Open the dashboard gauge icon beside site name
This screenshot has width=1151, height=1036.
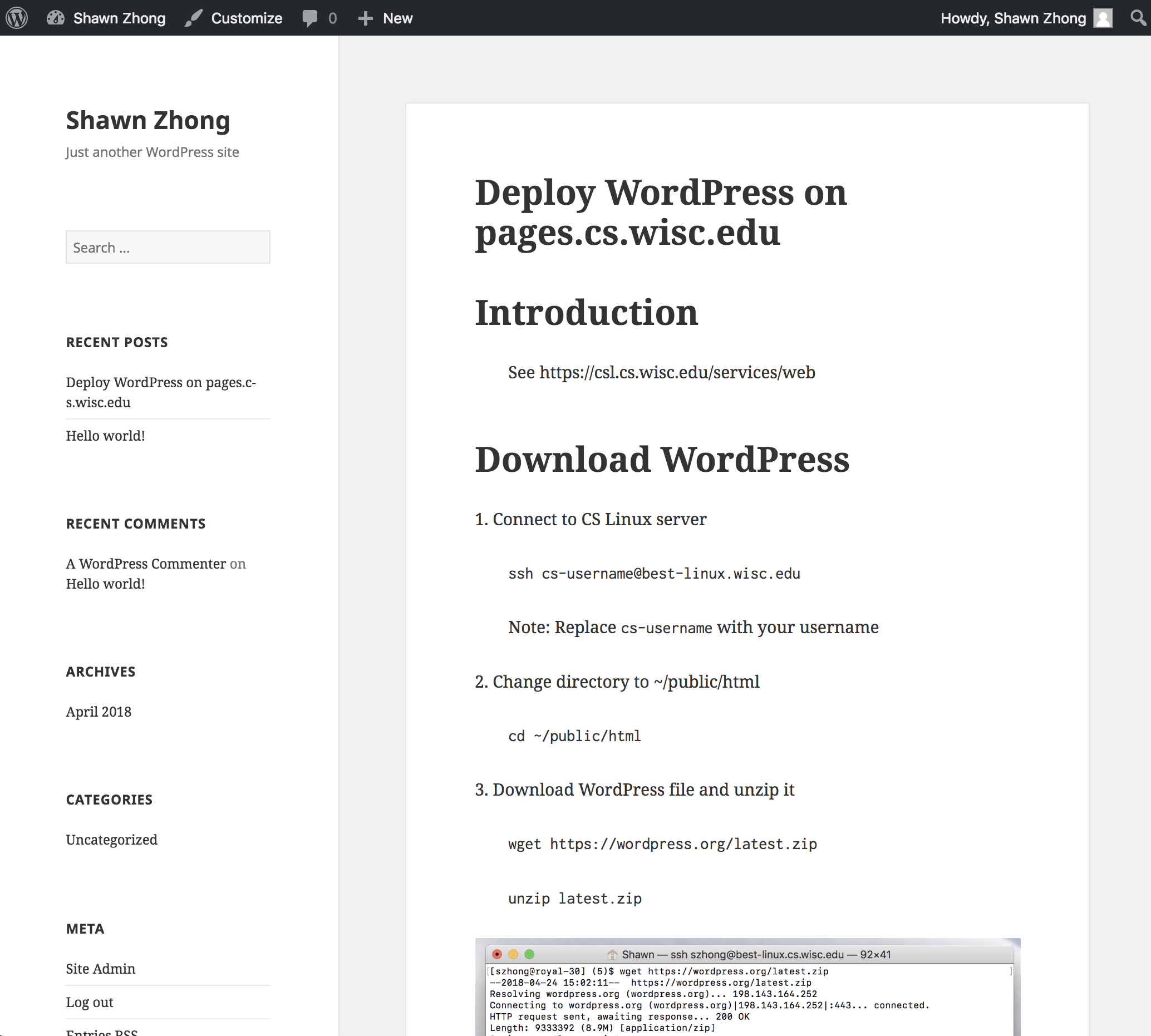click(x=55, y=18)
